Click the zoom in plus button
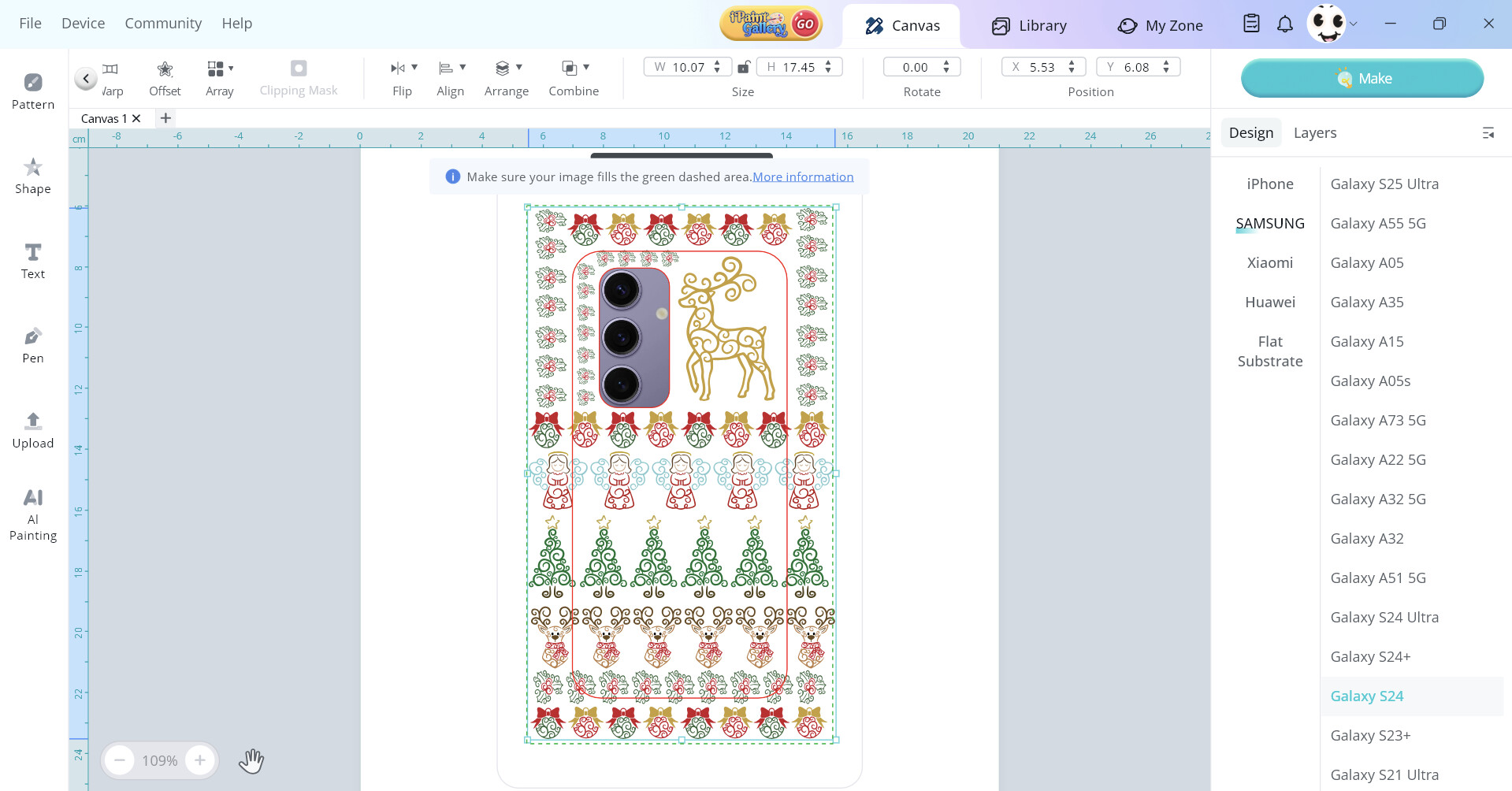The height and width of the screenshot is (791, 1512). (x=200, y=760)
